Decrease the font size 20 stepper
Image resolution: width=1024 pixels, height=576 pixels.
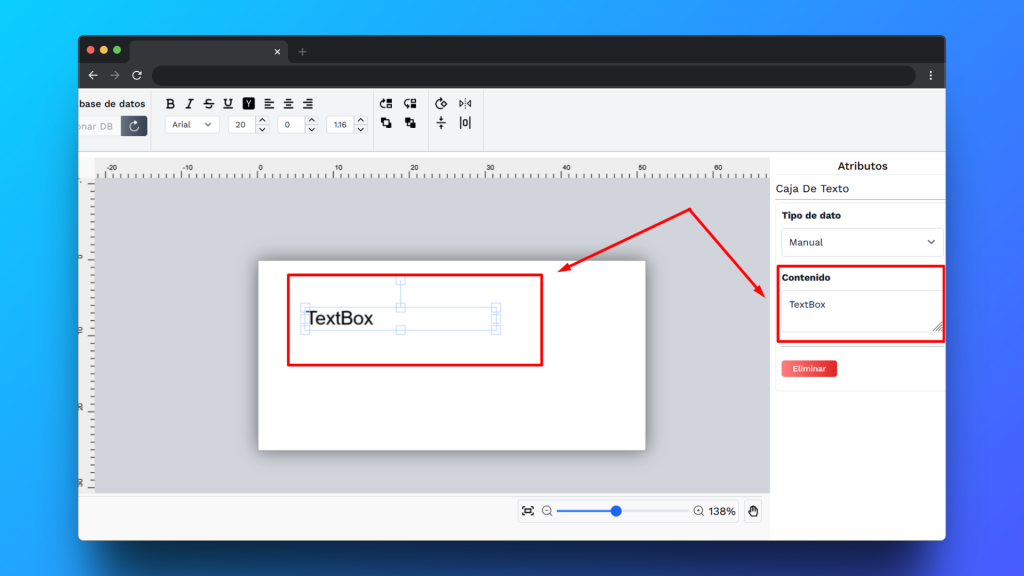262,129
